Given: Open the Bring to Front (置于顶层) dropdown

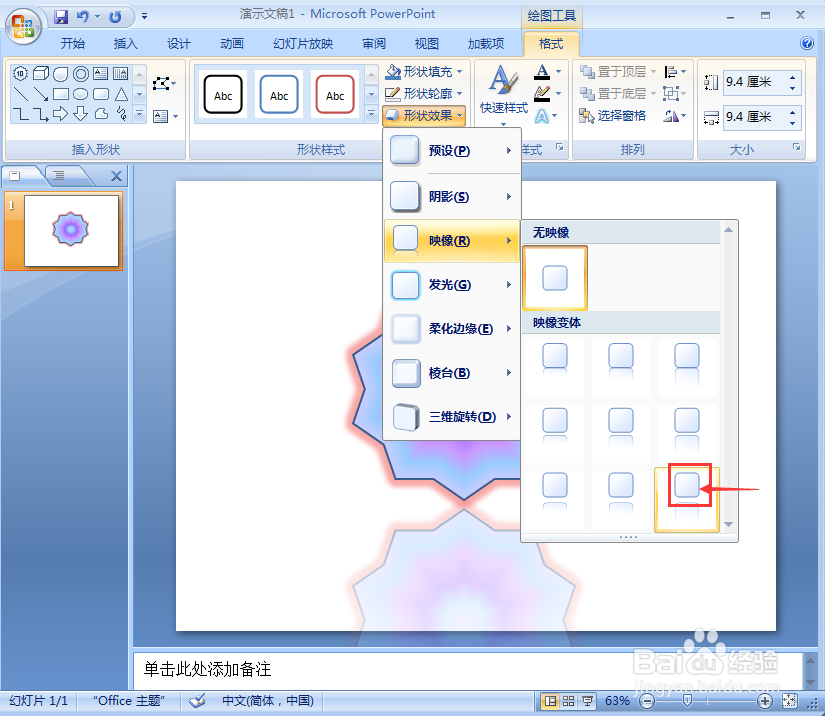Looking at the screenshot, I should point(654,71).
